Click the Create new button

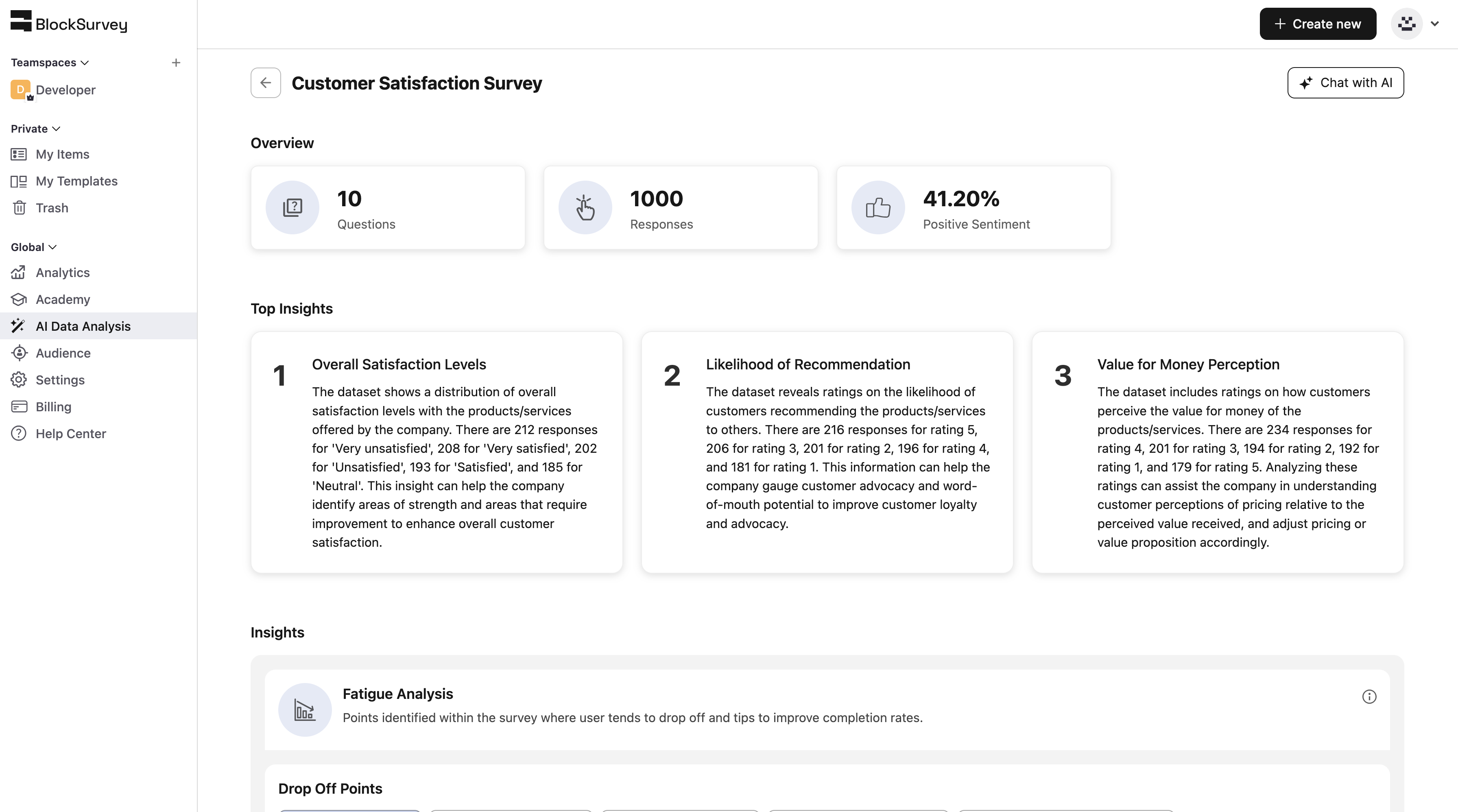[x=1317, y=24]
